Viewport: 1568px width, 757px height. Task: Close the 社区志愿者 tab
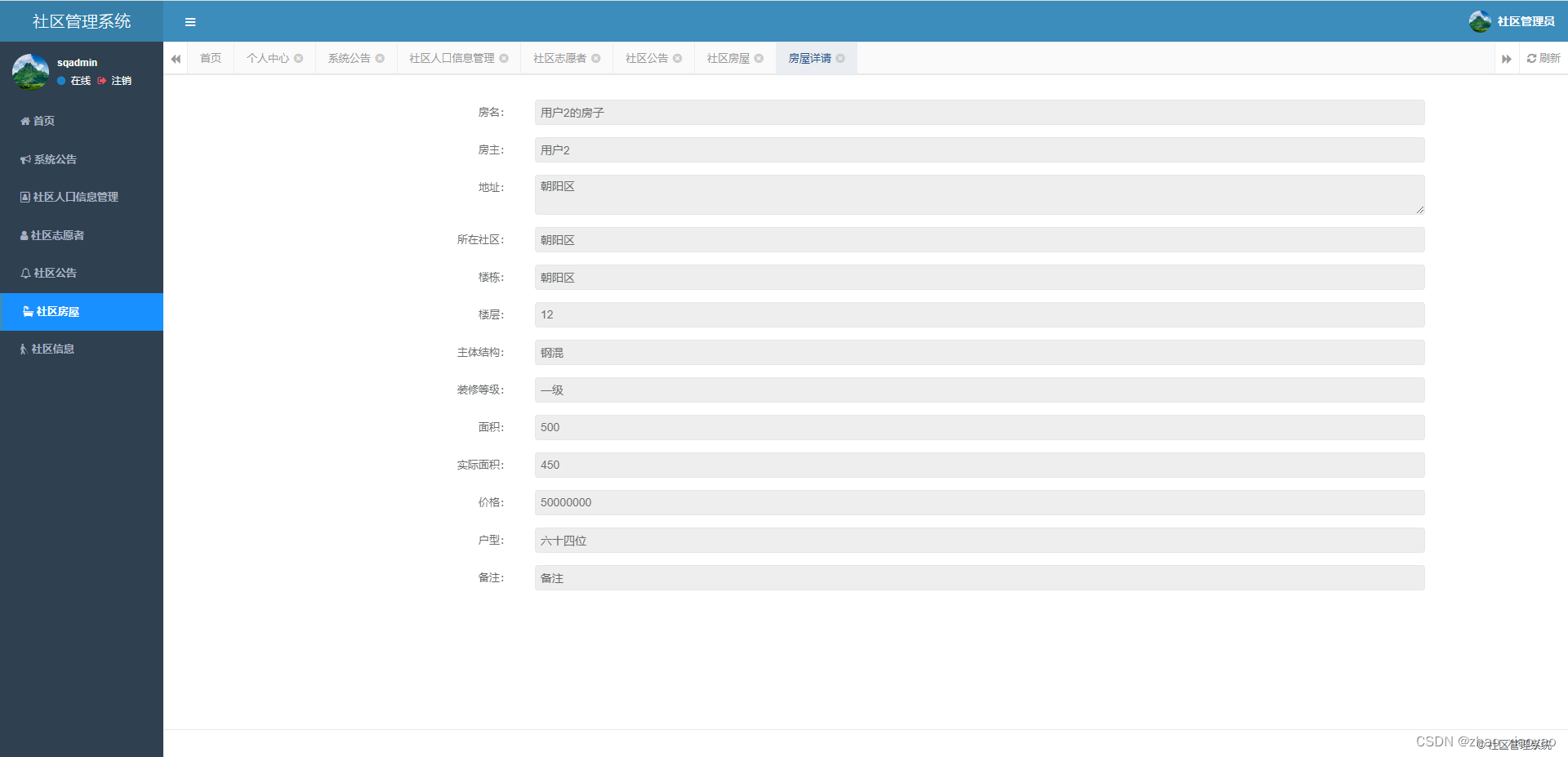tap(596, 58)
